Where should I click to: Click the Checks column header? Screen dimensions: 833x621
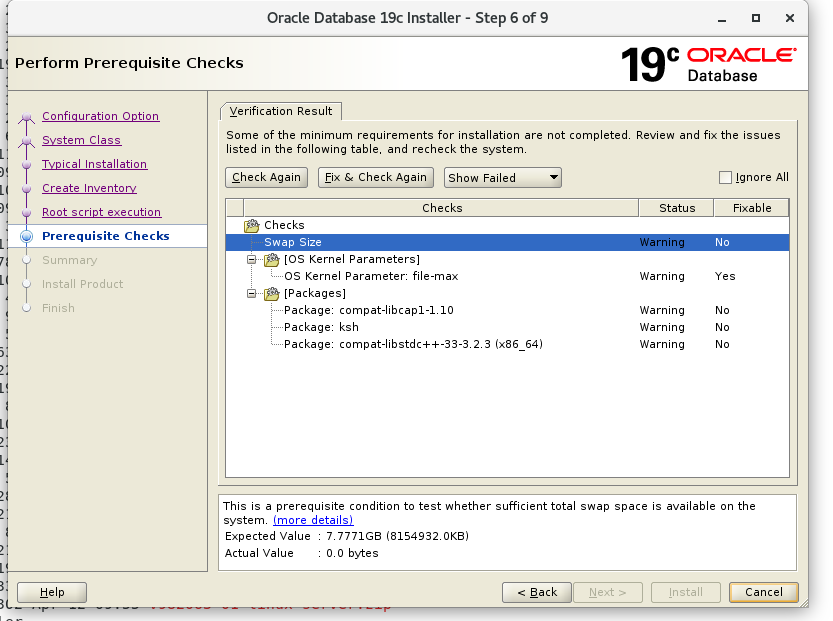pos(441,208)
